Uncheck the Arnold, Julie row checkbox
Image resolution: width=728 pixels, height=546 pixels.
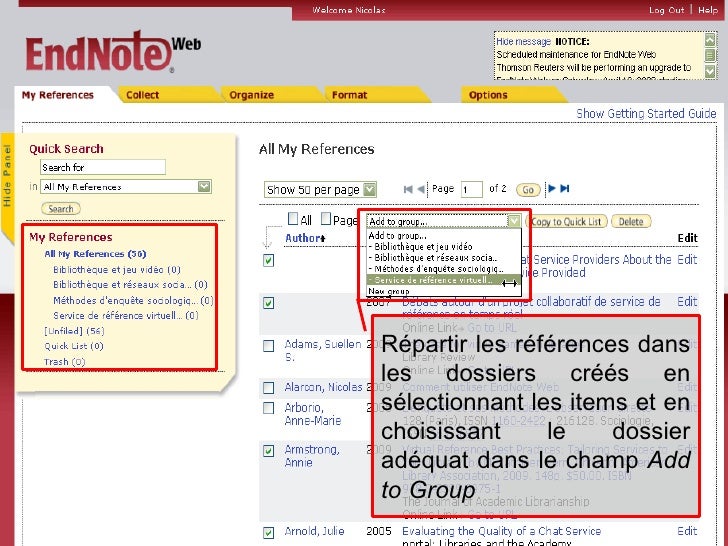click(x=268, y=533)
